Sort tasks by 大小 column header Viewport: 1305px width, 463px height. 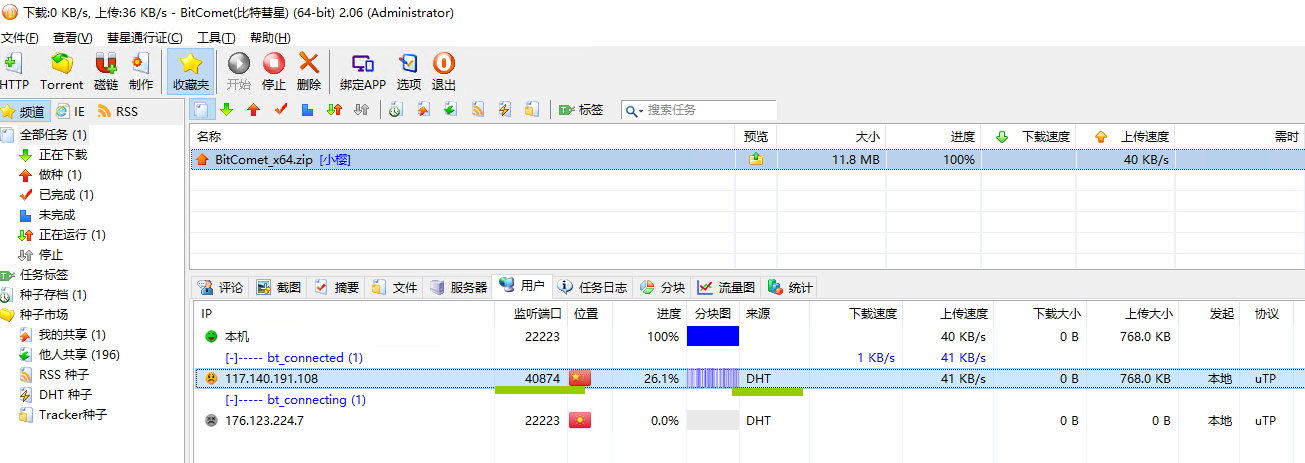pyautogui.click(x=831, y=137)
